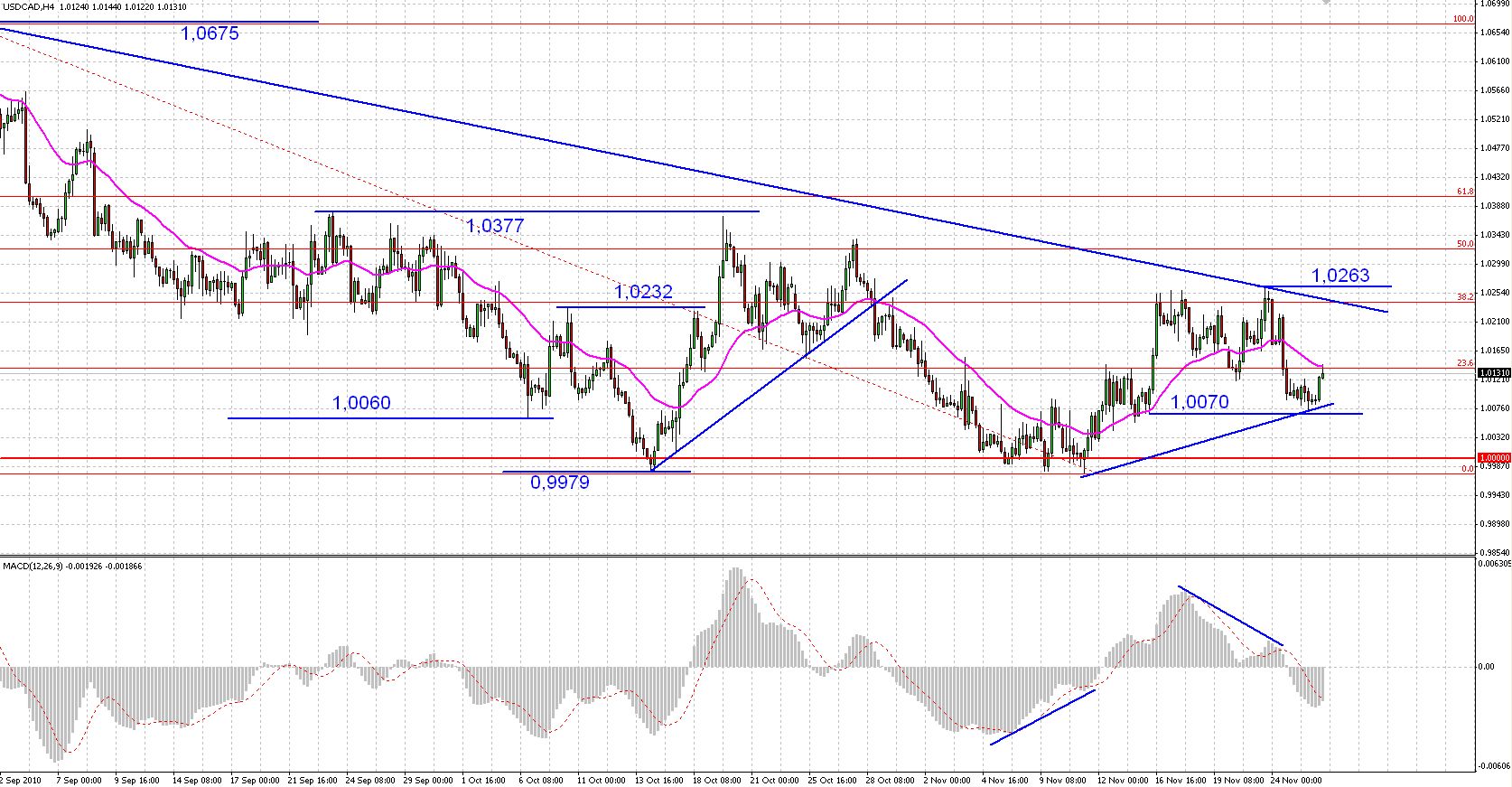Click the Fibonacci 61.8 level label
The image size is (1512, 787).
pyautogui.click(x=1465, y=192)
